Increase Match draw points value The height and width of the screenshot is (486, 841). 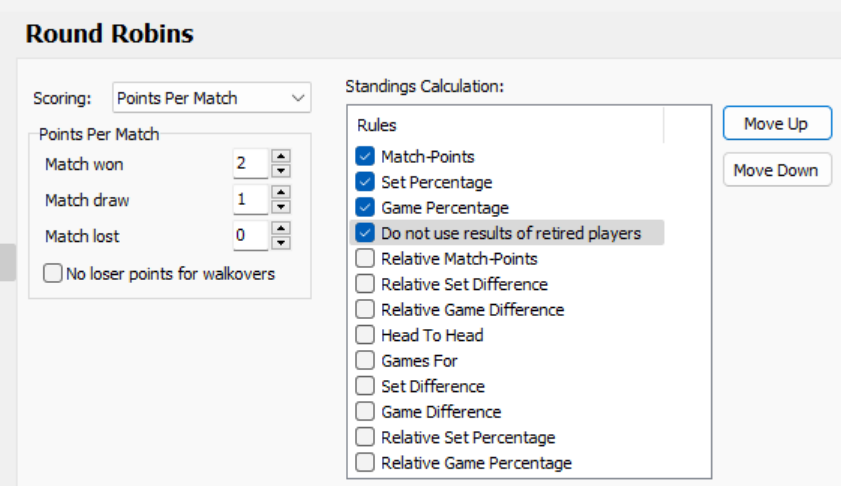(281, 193)
